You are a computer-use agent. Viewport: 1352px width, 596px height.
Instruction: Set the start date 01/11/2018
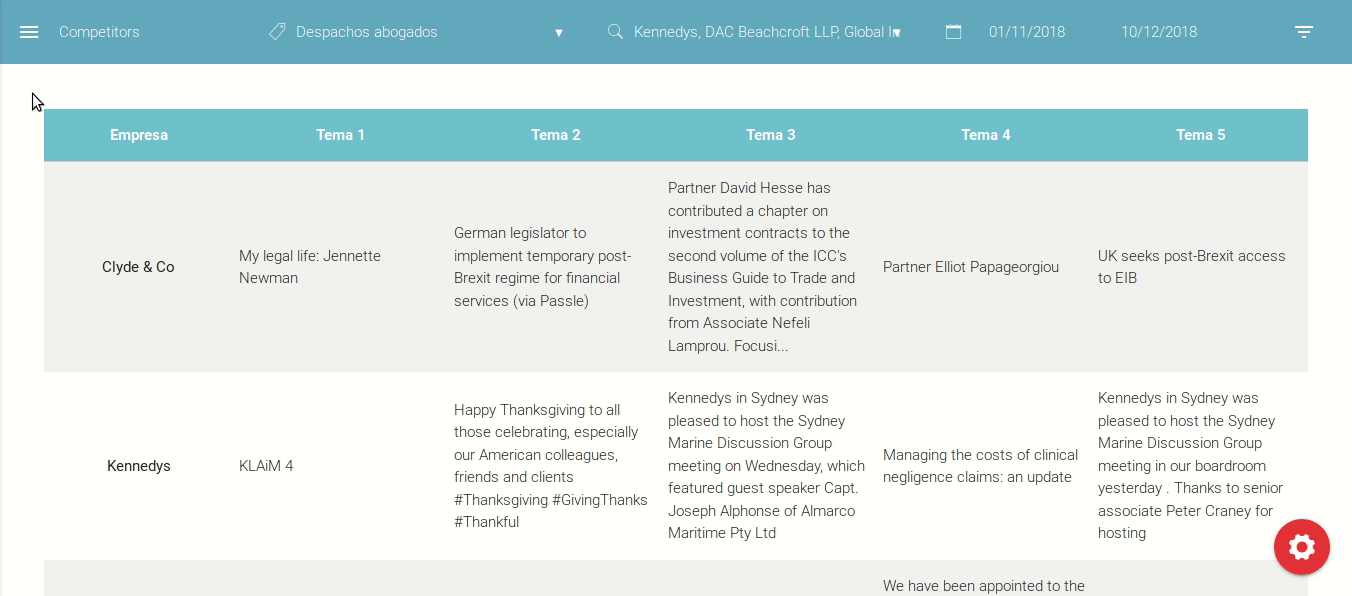(x=1027, y=32)
